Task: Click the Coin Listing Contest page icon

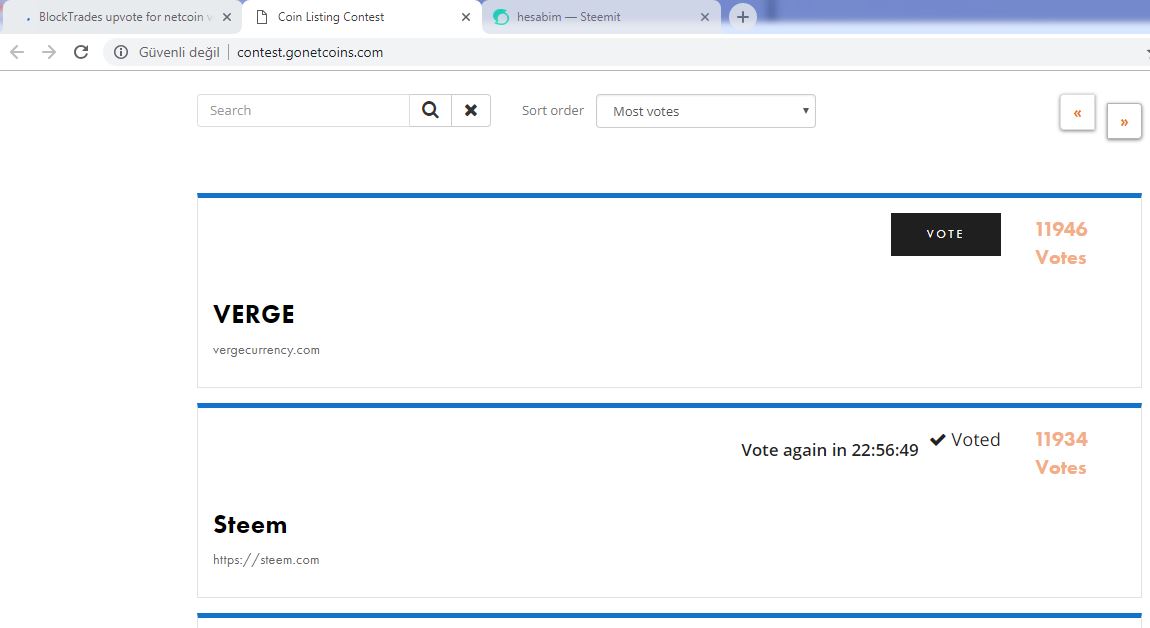Action: pos(262,17)
